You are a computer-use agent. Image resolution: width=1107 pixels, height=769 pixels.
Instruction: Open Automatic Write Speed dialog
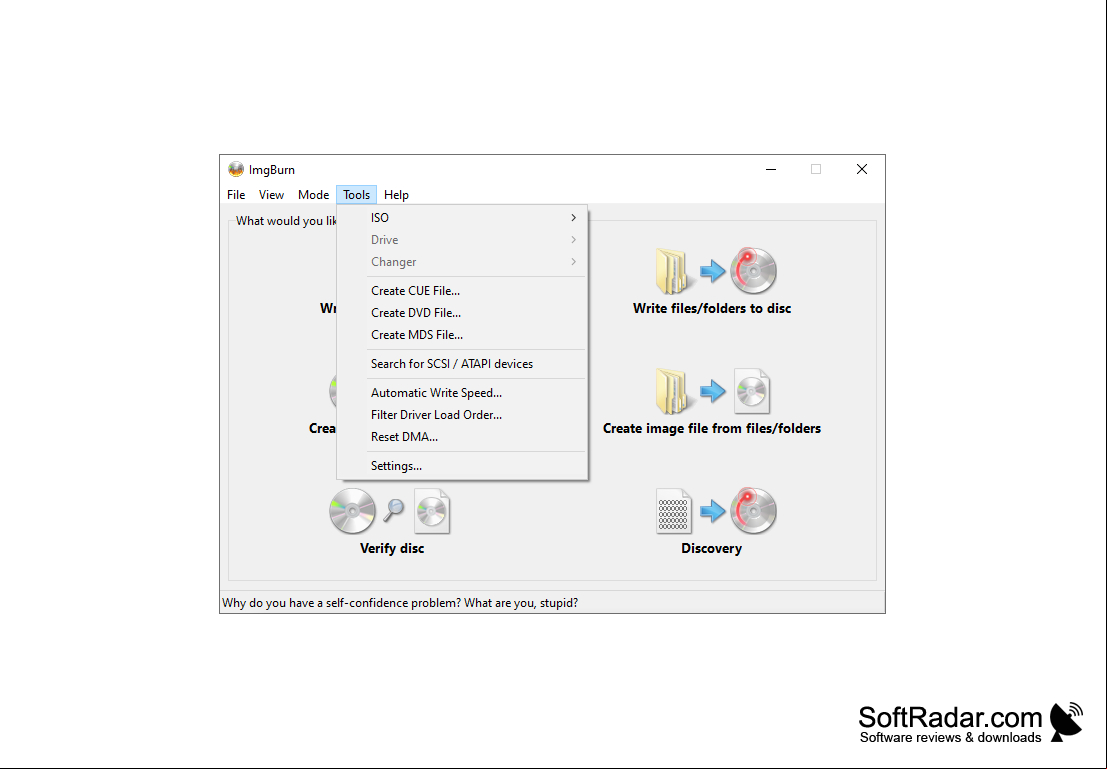point(462,393)
